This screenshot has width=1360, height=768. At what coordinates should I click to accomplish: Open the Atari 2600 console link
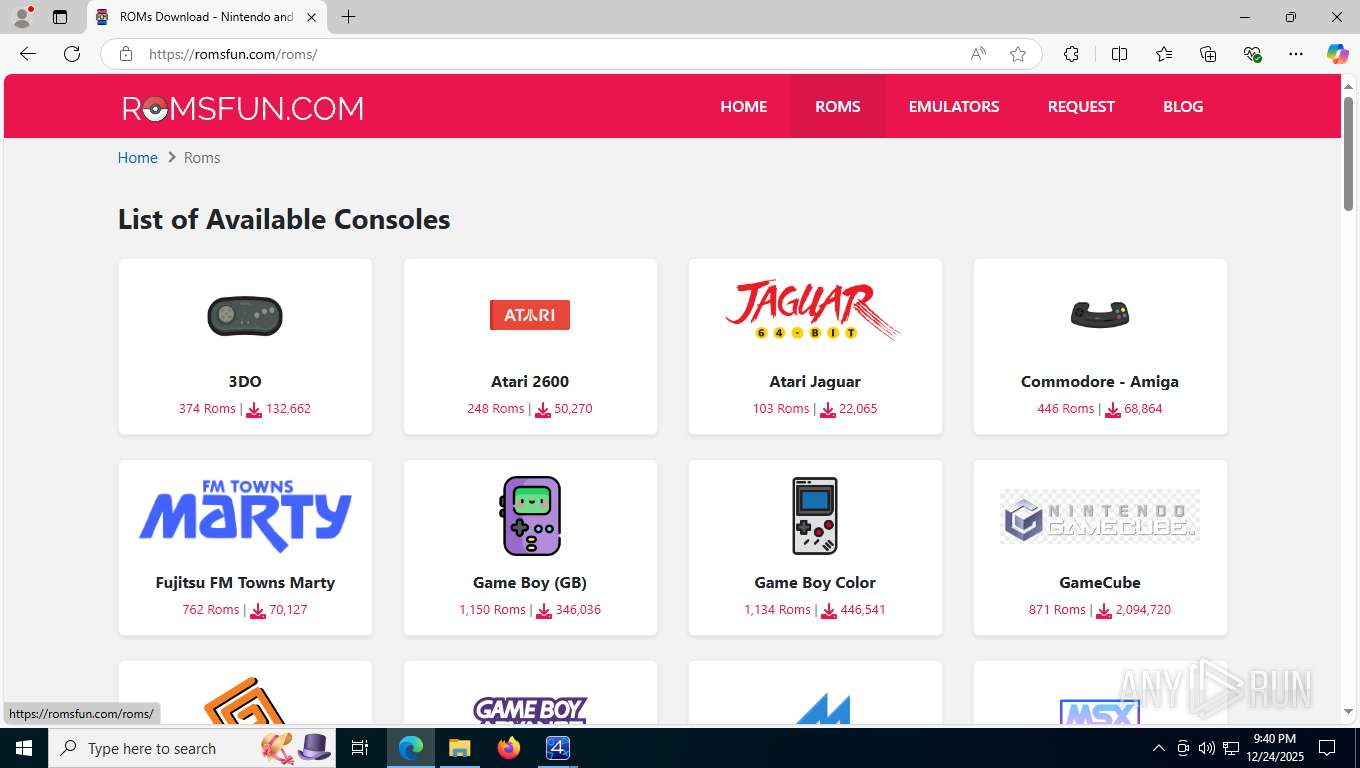tap(530, 381)
